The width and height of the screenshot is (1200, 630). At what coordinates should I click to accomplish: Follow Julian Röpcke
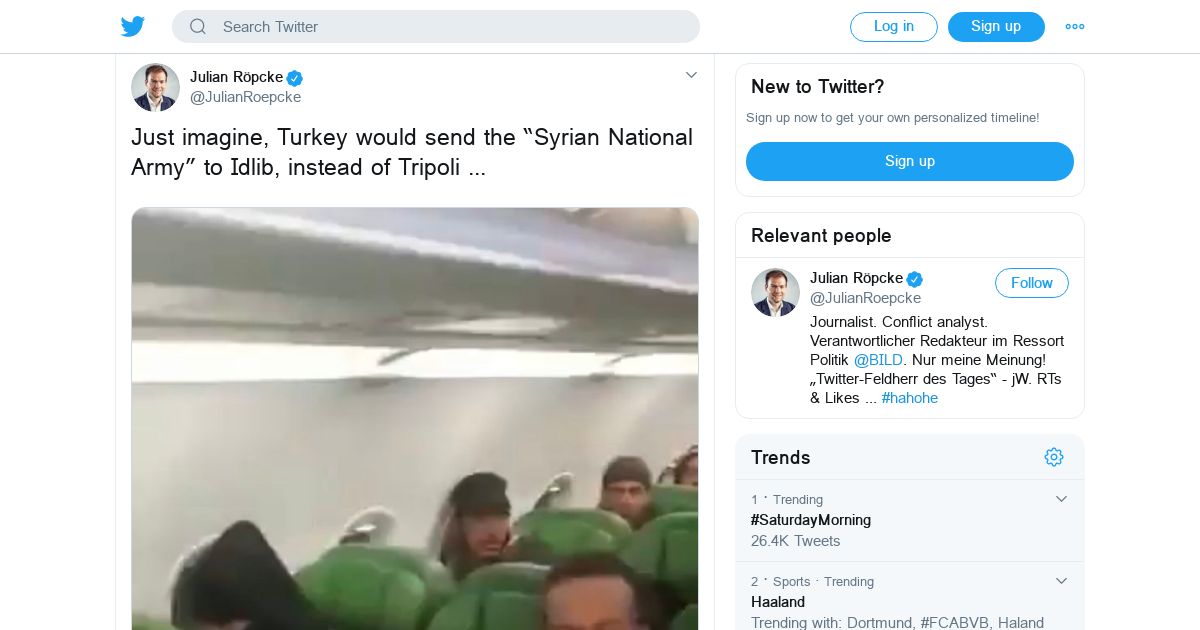[1032, 283]
